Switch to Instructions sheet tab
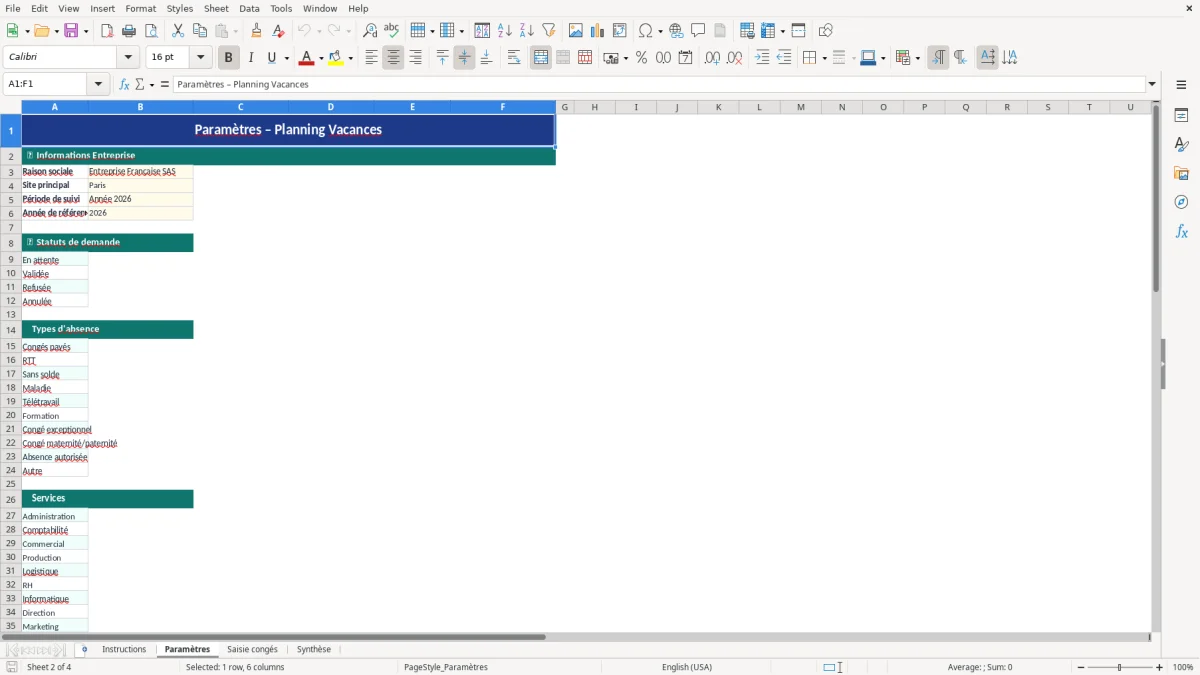1200x675 pixels. pos(124,650)
